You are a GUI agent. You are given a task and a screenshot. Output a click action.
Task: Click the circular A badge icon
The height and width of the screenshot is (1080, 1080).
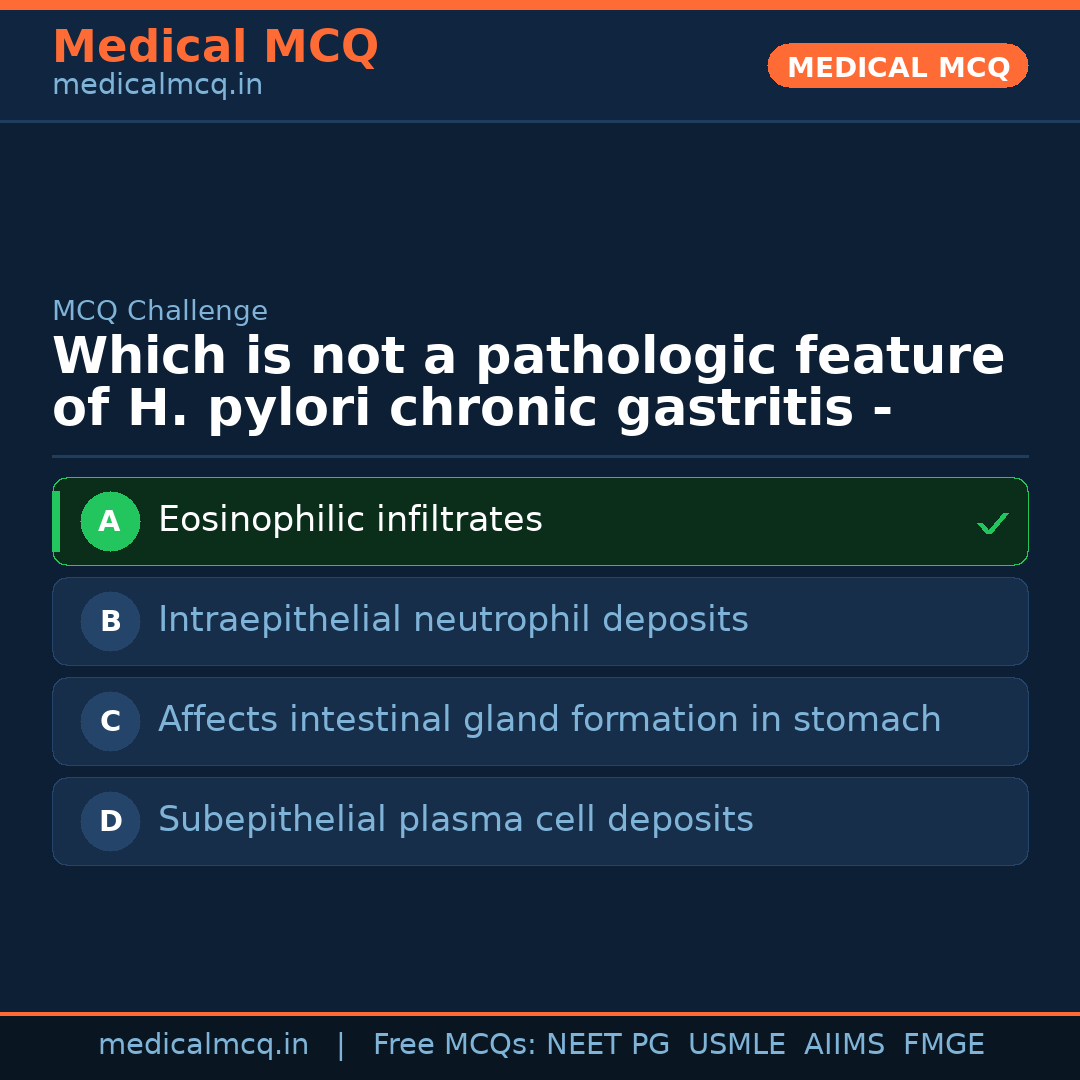coord(110,521)
